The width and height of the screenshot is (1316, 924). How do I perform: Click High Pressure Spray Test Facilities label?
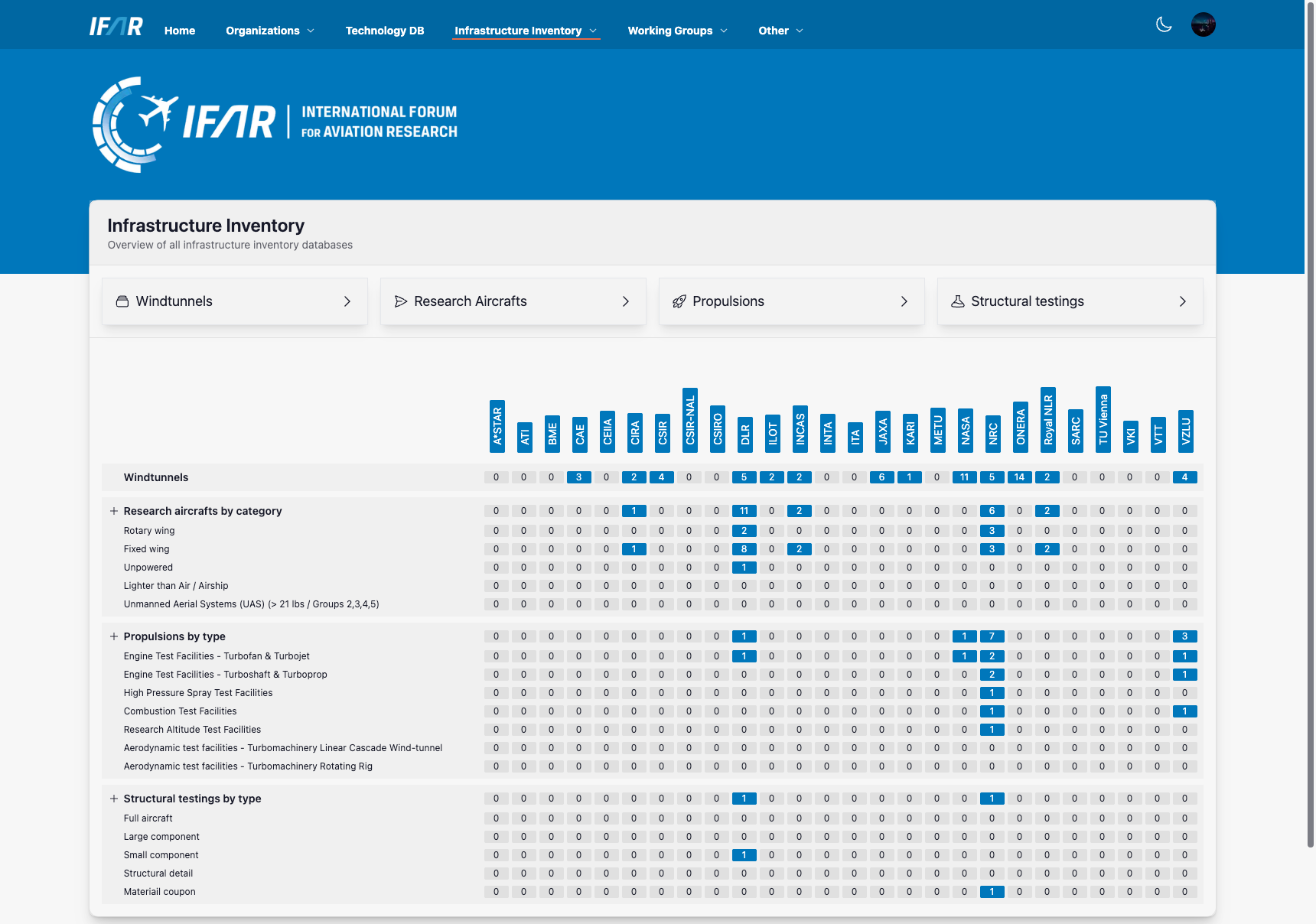198,693
